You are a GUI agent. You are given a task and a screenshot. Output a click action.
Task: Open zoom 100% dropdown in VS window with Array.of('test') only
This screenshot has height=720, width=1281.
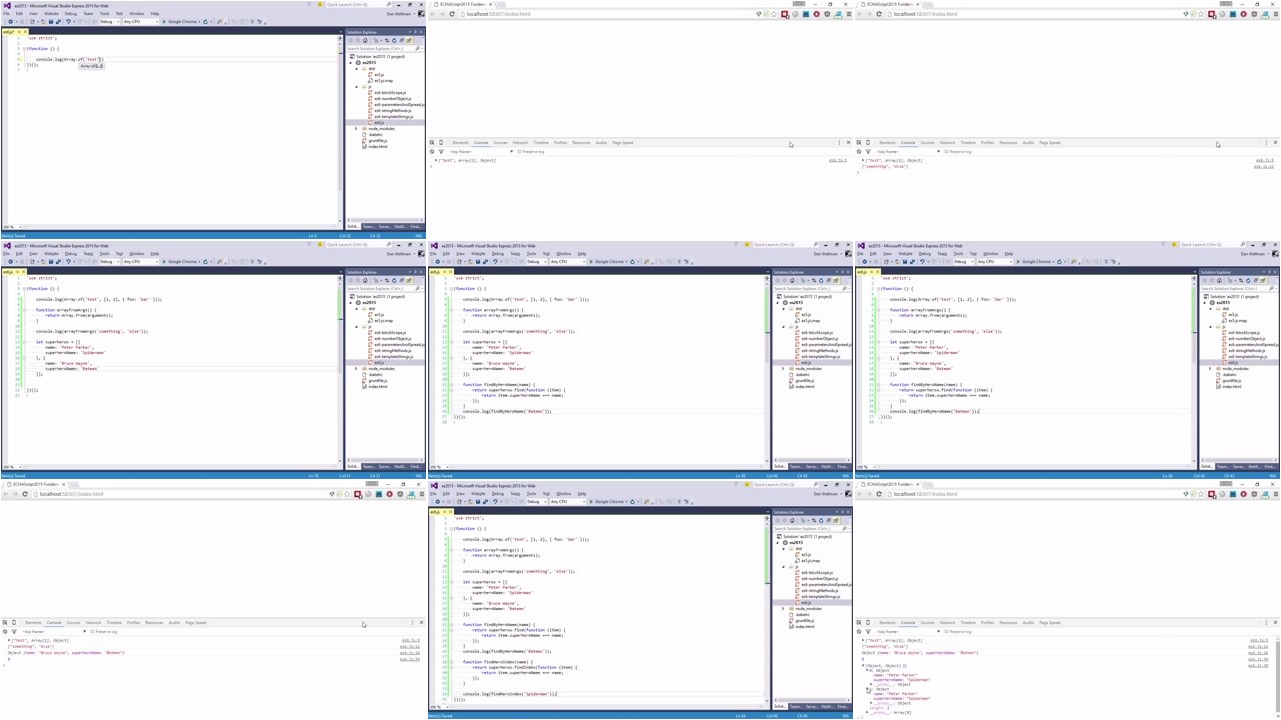pos(12,227)
